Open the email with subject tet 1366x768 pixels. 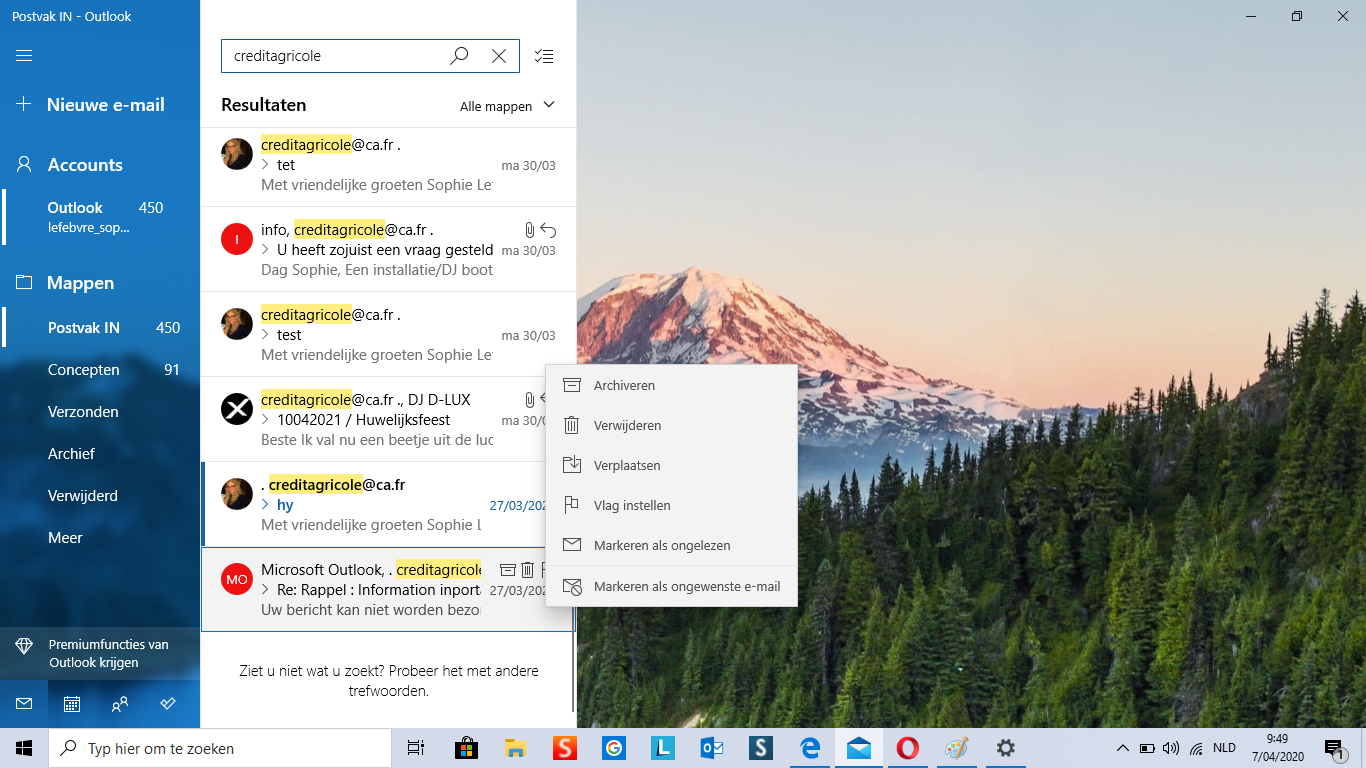(x=388, y=165)
